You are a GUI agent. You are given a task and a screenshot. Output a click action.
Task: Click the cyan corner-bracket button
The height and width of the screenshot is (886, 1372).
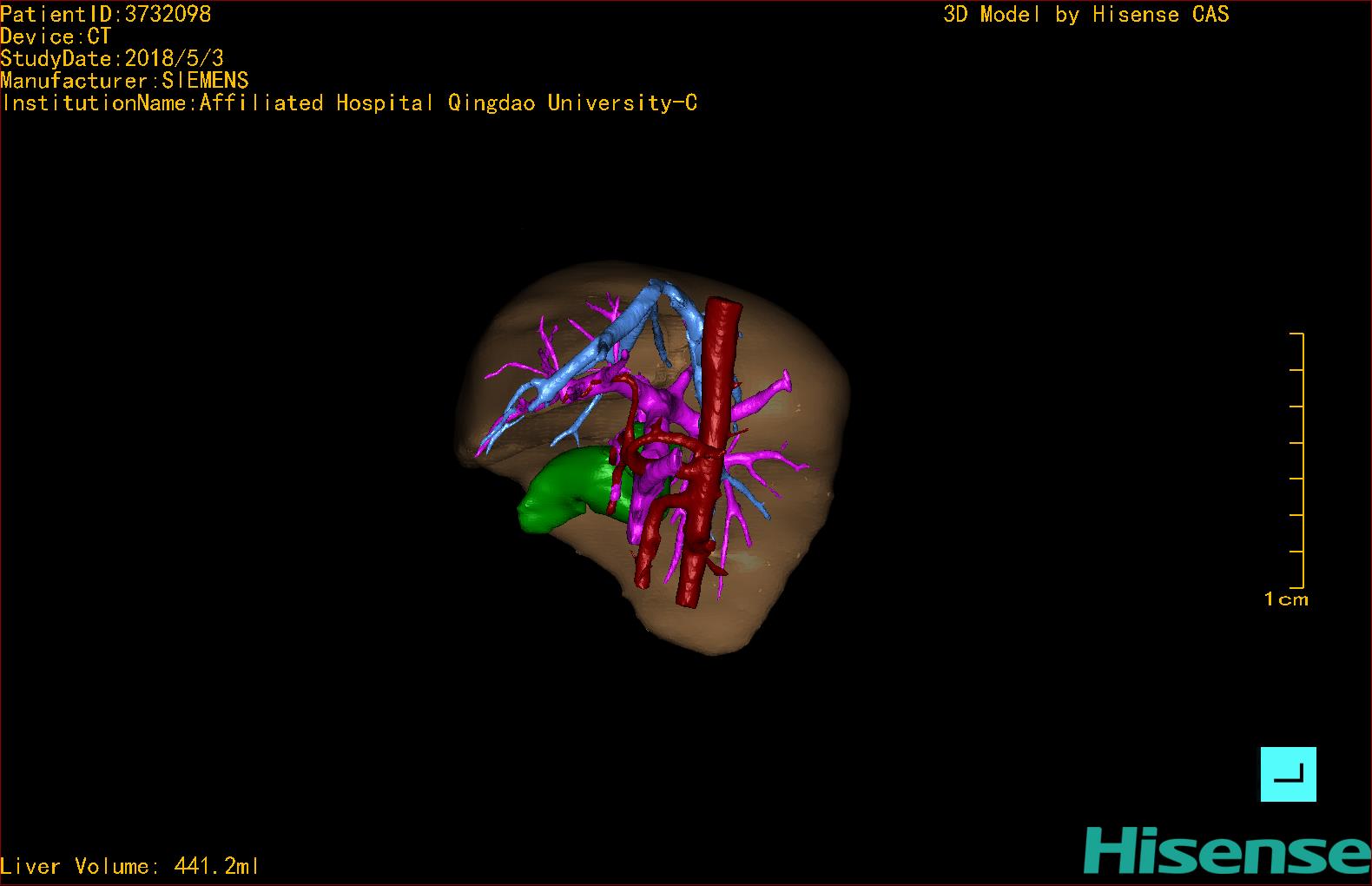pos(1288,774)
